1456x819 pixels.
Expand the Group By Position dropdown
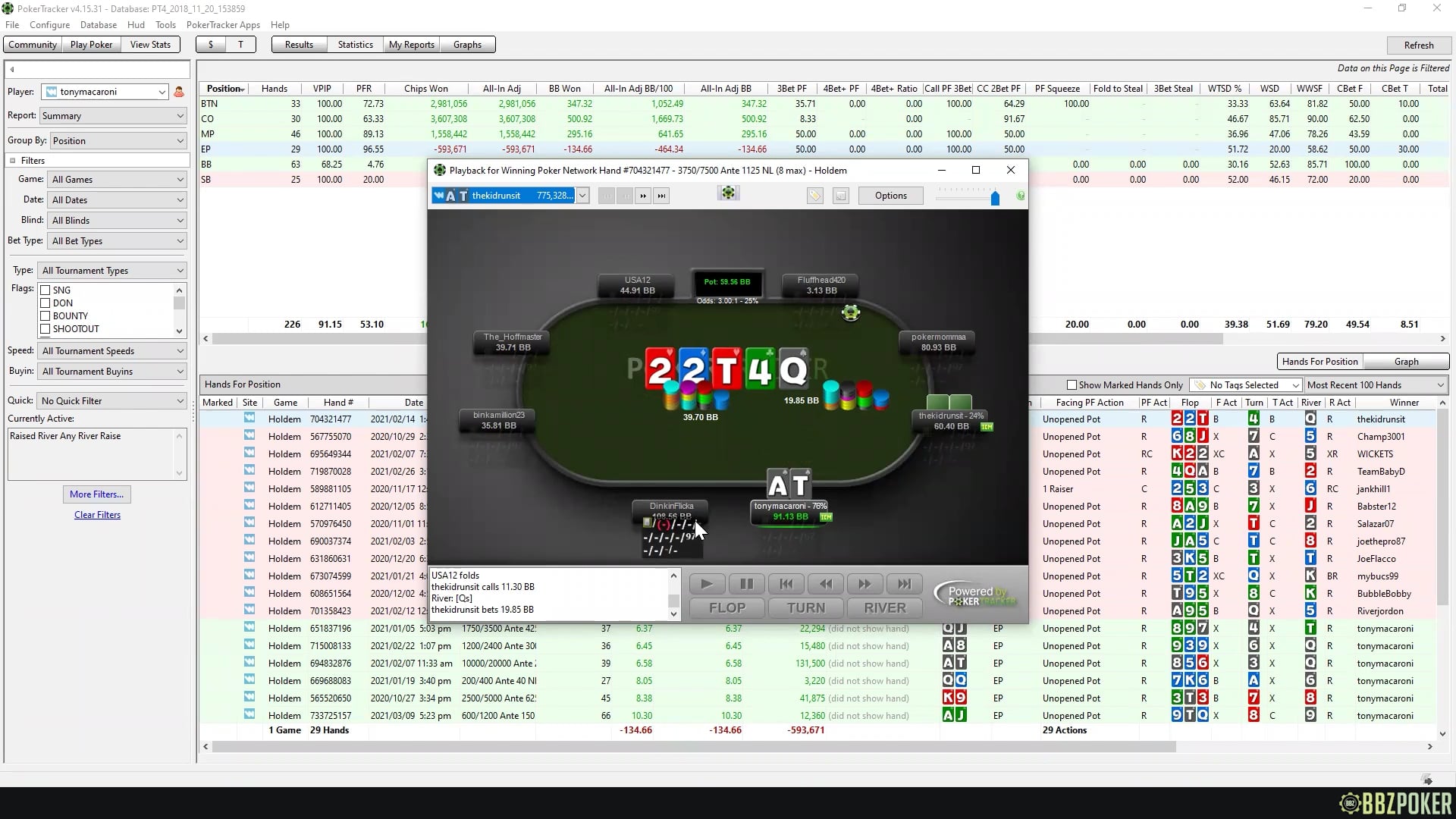118,141
